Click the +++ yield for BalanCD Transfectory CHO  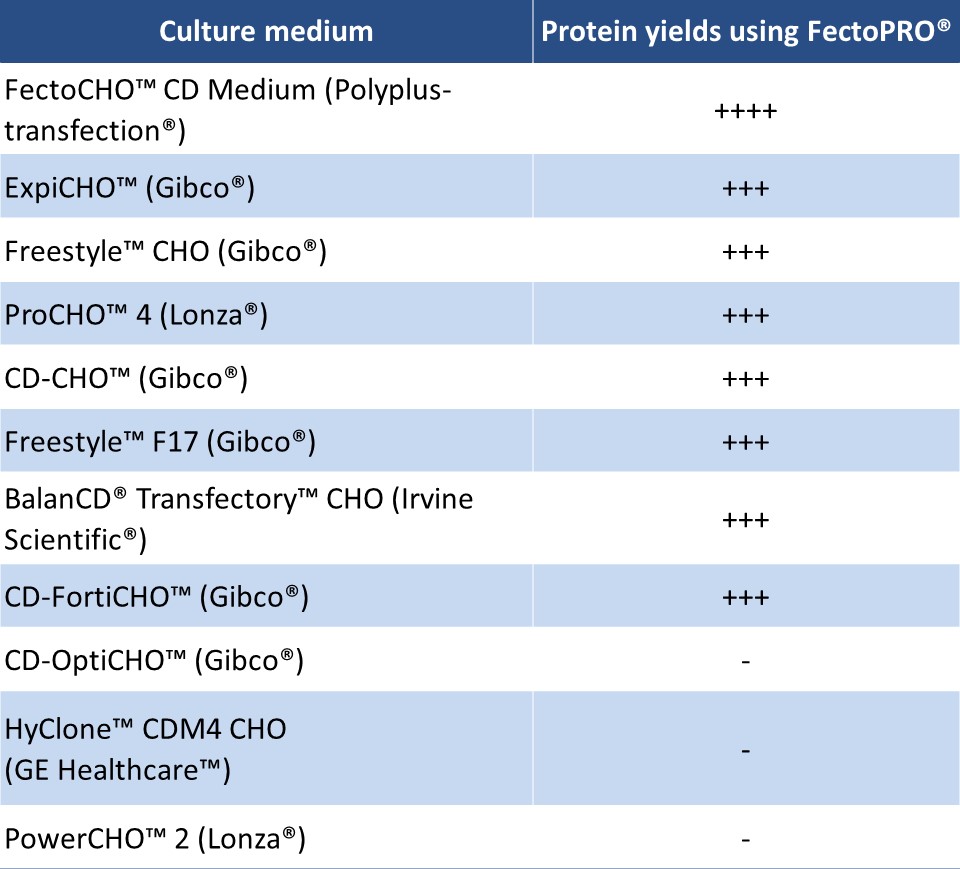point(745,520)
